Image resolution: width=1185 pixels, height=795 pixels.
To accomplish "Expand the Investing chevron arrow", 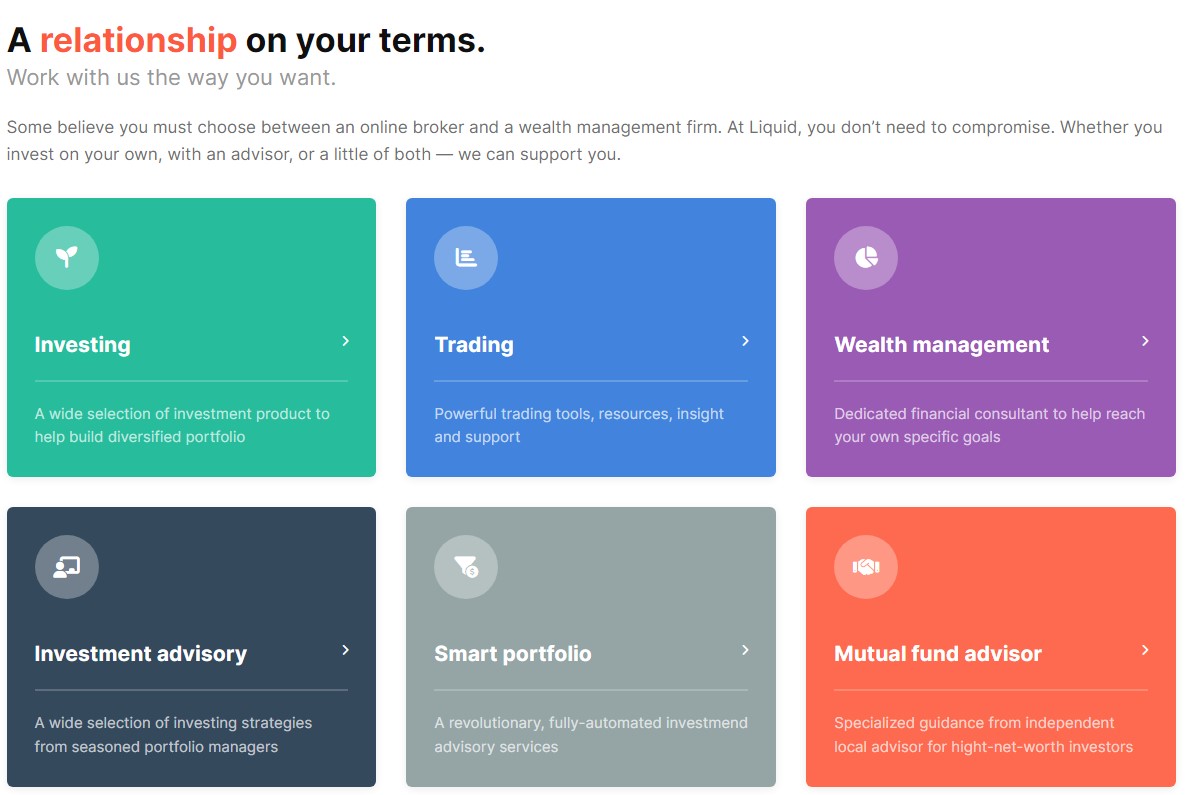I will coord(345,341).
